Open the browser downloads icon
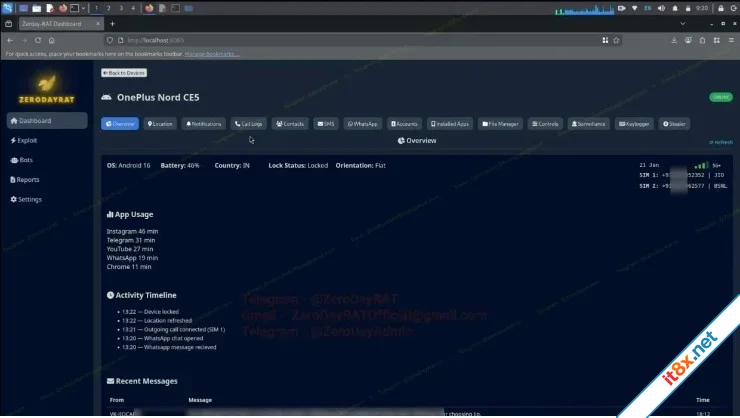Screen dimensions: 740x418 (x=674, y=40)
